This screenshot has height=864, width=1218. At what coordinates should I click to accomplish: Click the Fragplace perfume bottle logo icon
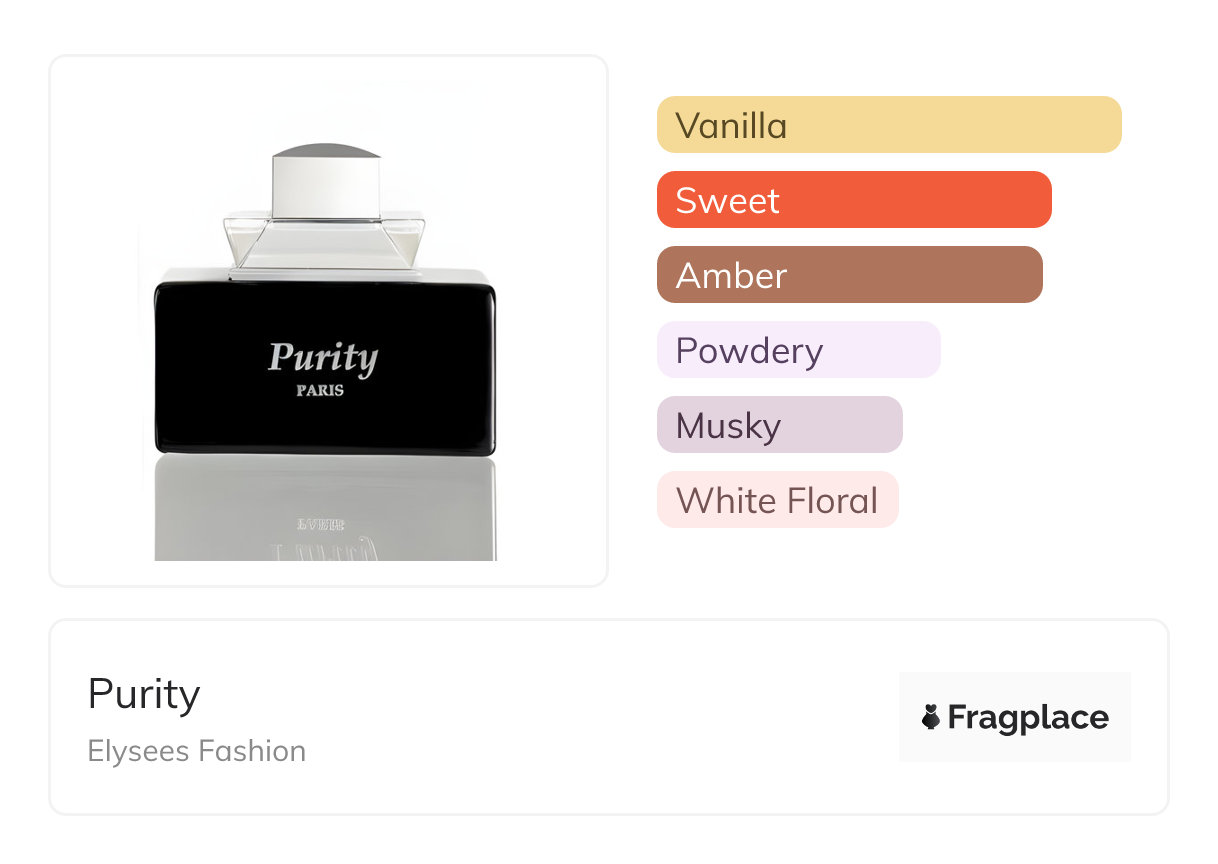931,717
